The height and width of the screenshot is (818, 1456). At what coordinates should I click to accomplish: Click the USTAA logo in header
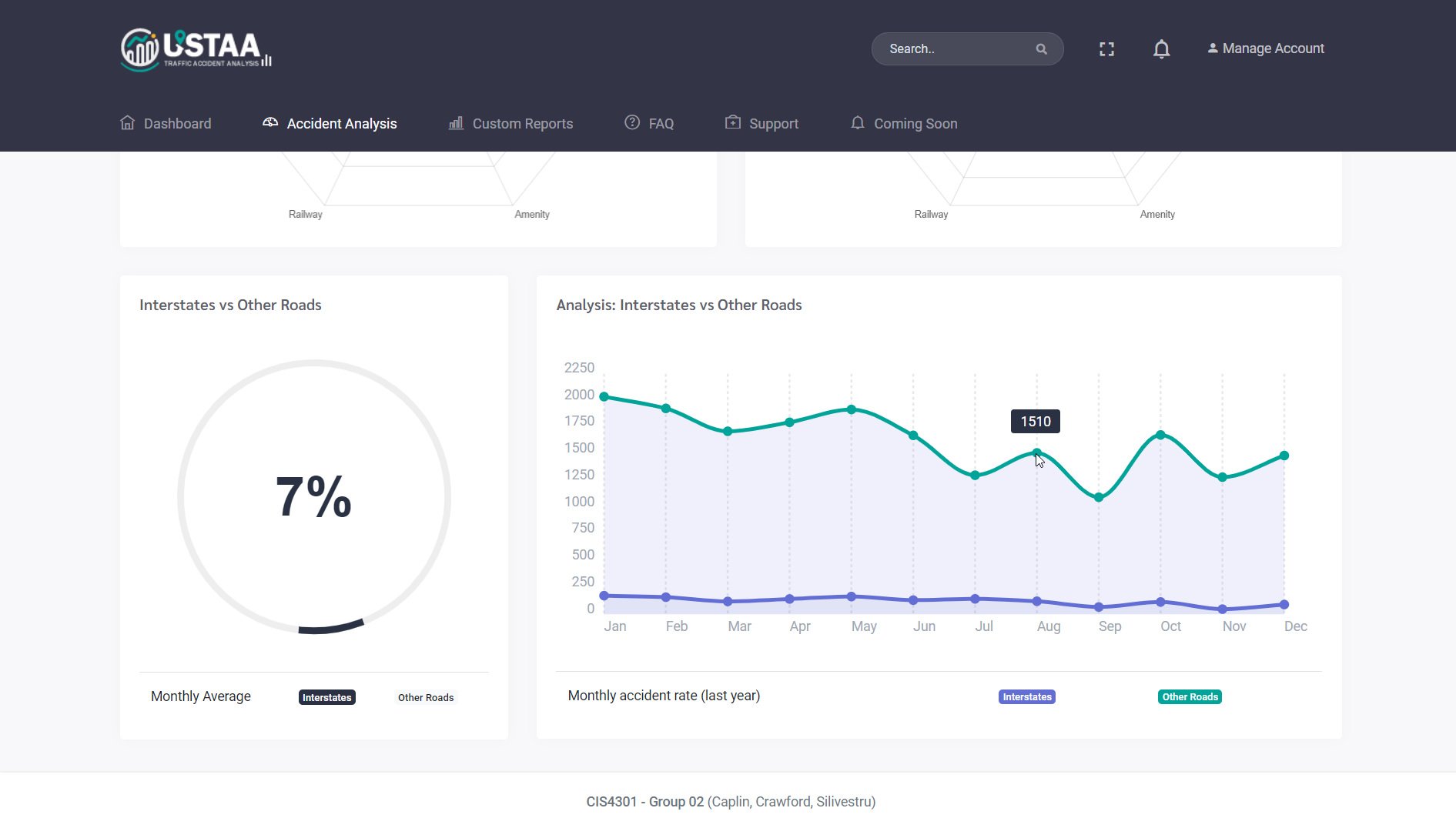196,49
